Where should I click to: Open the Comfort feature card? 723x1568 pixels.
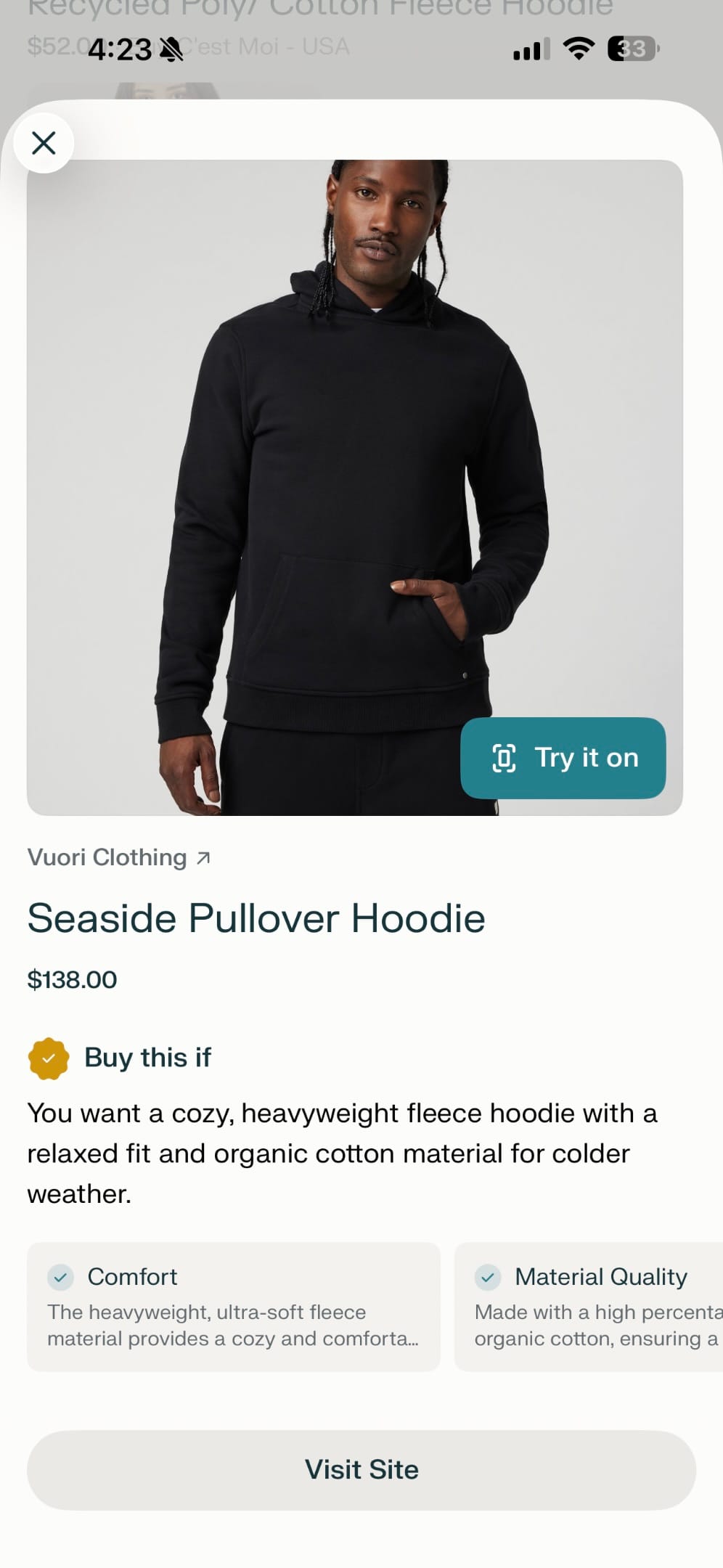234,1307
